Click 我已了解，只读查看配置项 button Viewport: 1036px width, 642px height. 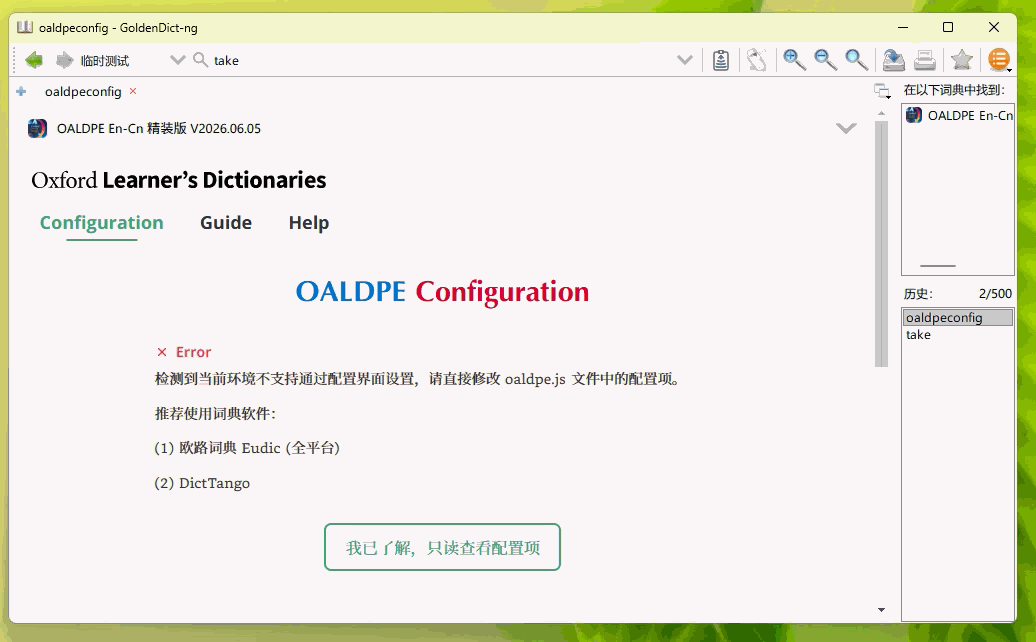(442, 547)
